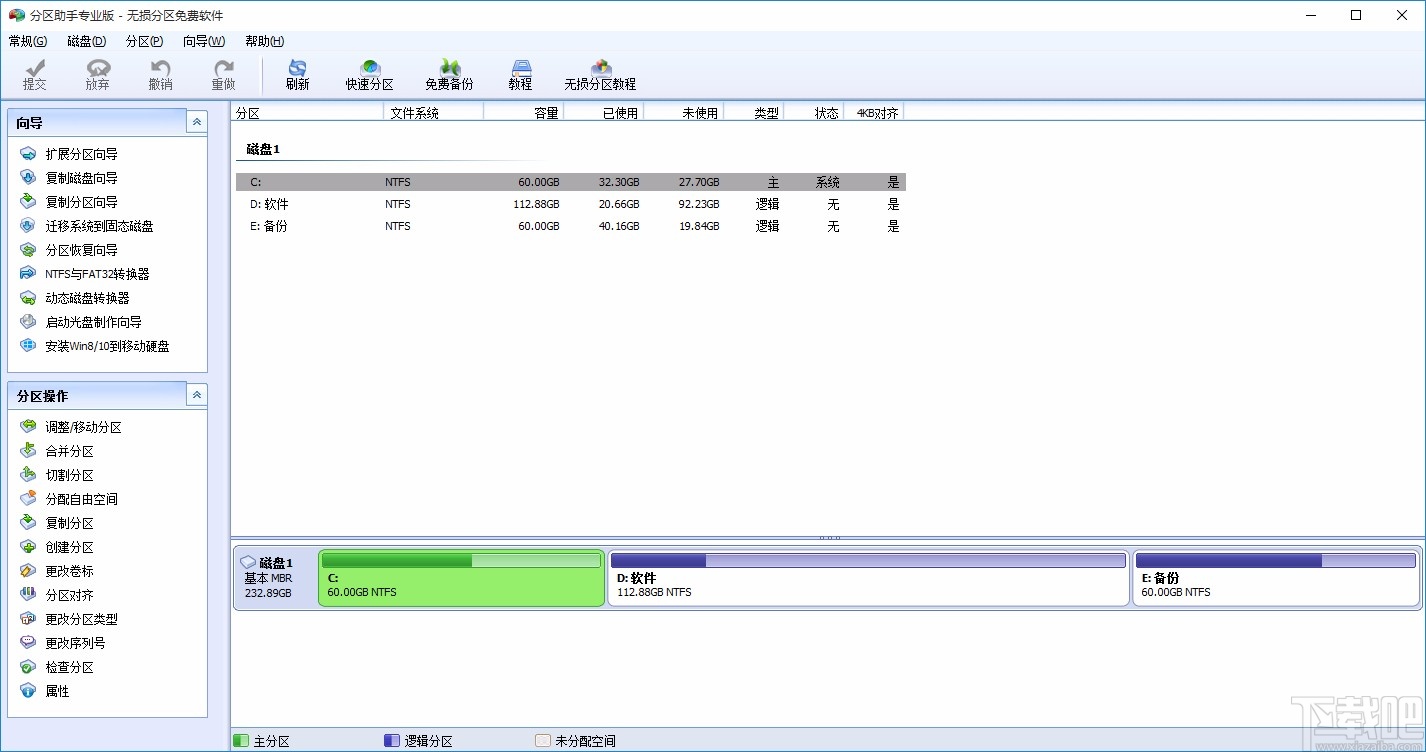Click 调整/移动分区 option
Viewport: 1426px width, 752px height.
click(83, 427)
